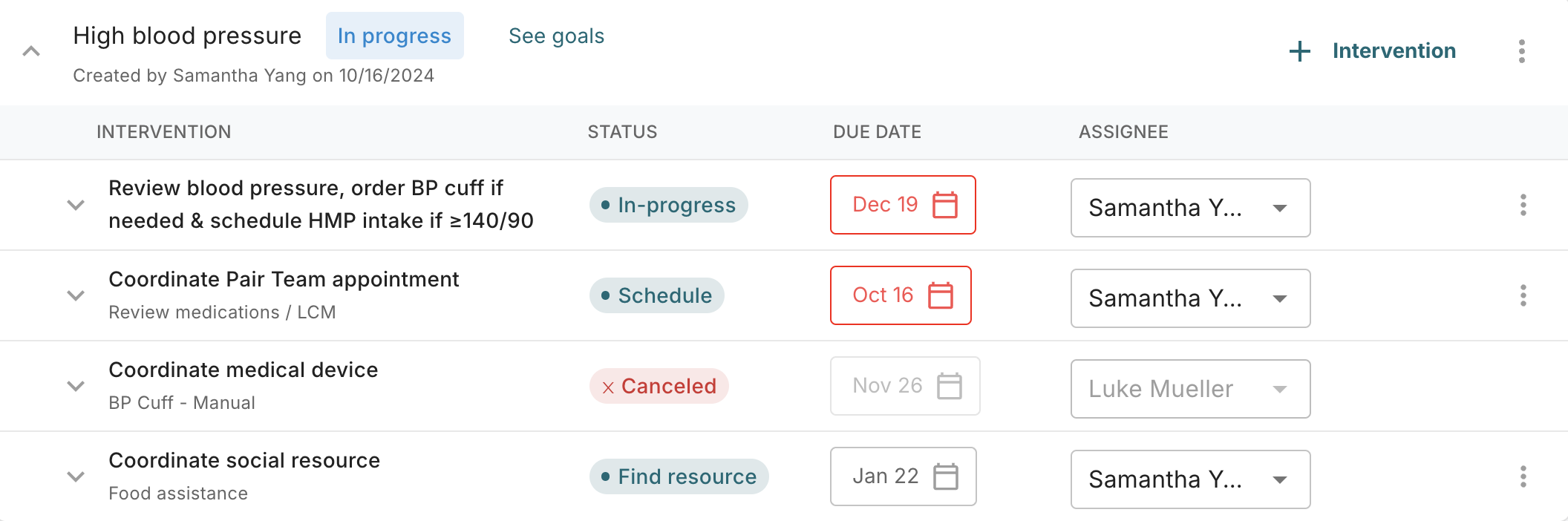Click the Find resource status pill
The width and height of the screenshot is (1568, 521).
point(679,476)
